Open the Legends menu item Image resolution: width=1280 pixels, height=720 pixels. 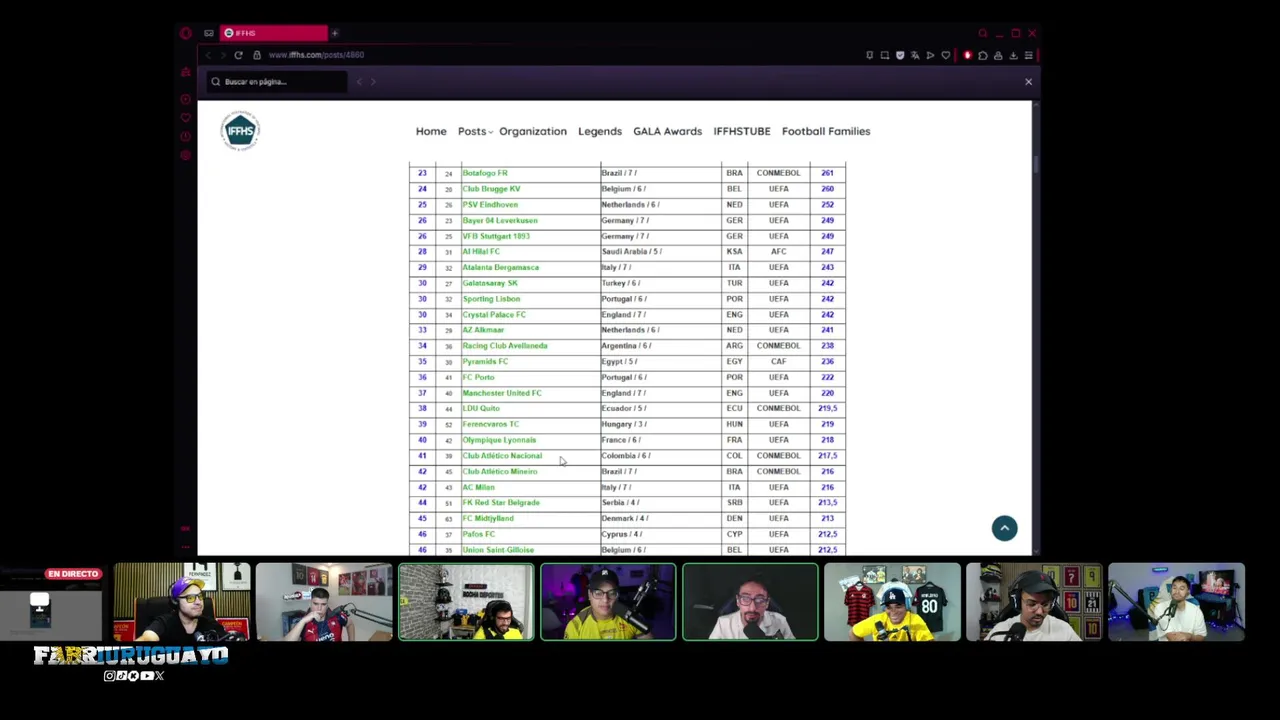tap(600, 131)
